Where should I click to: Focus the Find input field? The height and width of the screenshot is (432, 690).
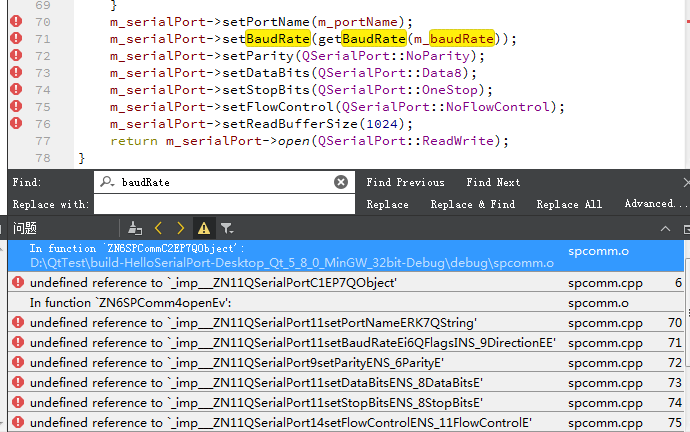click(x=224, y=182)
